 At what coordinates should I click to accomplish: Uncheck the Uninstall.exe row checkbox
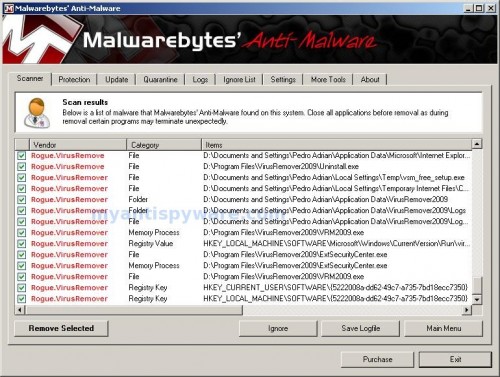[22, 167]
